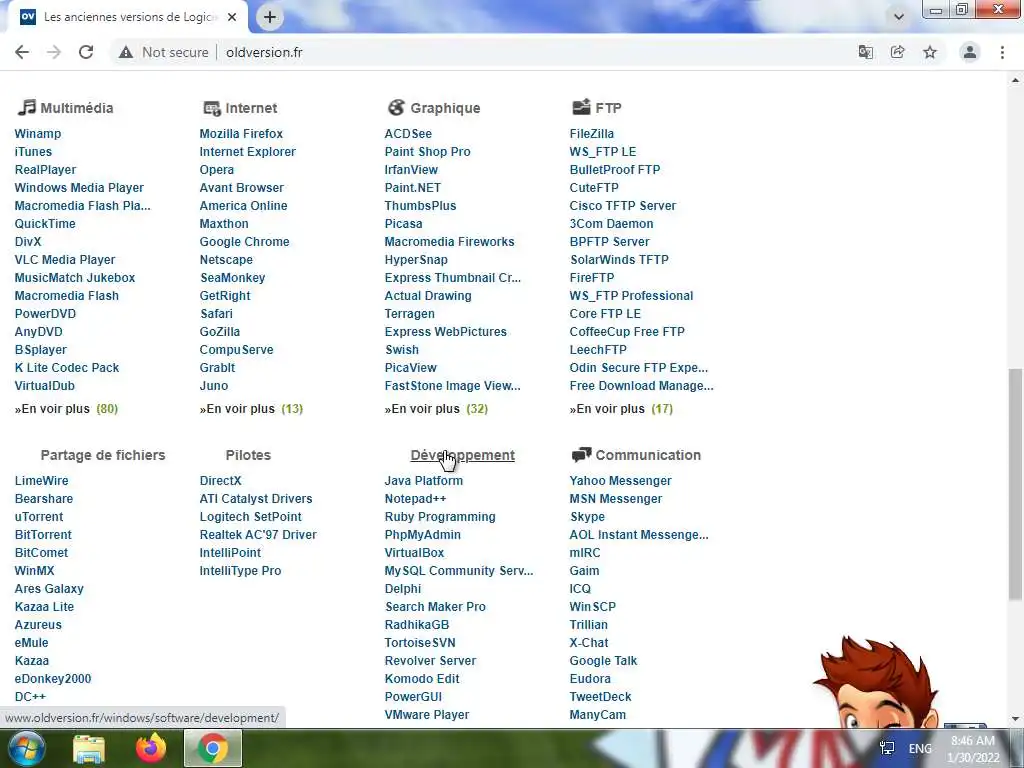This screenshot has width=1024, height=768.
Task: Open the VLC Media Player link
Action: [65, 259]
